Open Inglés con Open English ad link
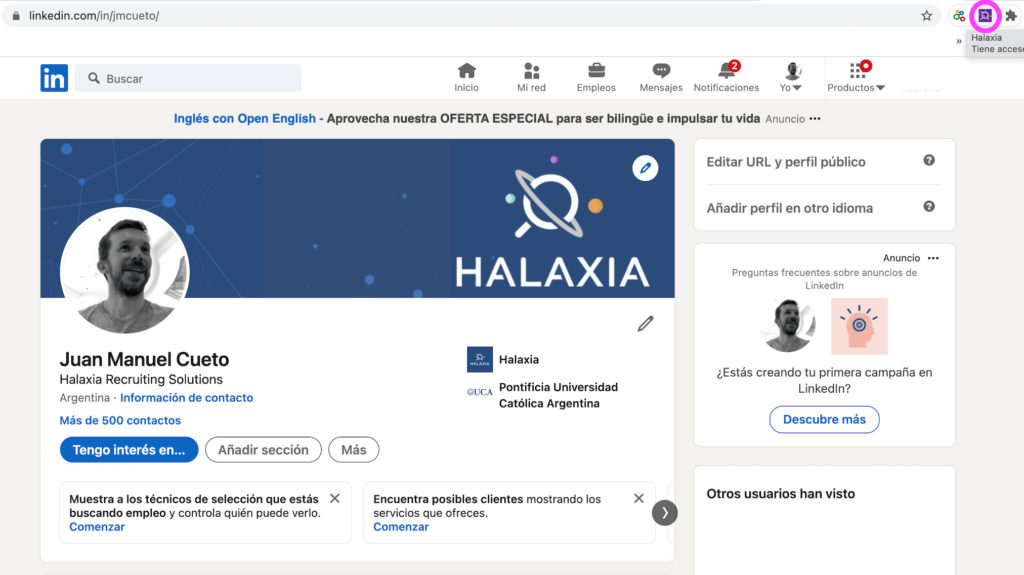This screenshot has width=1024, height=575. click(244, 118)
